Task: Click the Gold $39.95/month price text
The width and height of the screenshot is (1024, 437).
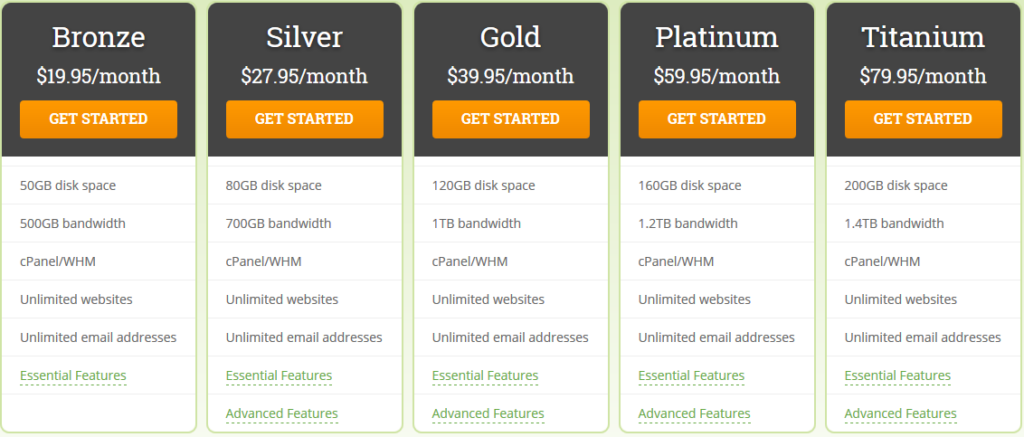Action: click(x=511, y=76)
